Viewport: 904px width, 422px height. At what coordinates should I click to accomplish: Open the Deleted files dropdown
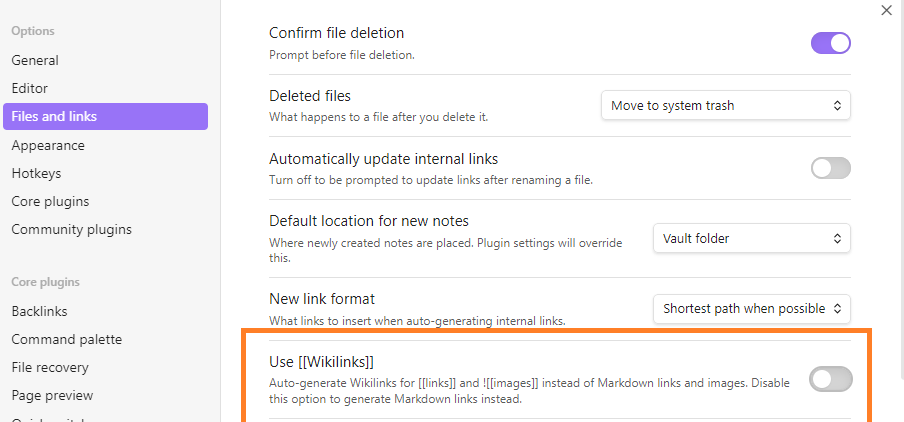[x=726, y=106]
